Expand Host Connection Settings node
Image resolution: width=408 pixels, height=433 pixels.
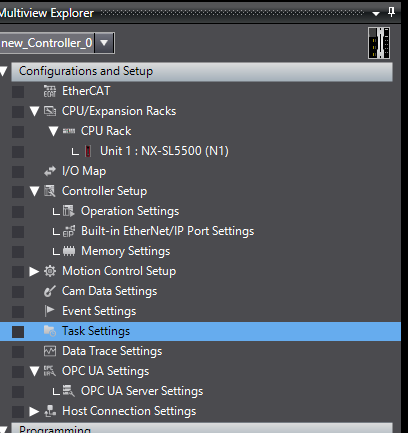pos(34,411)
